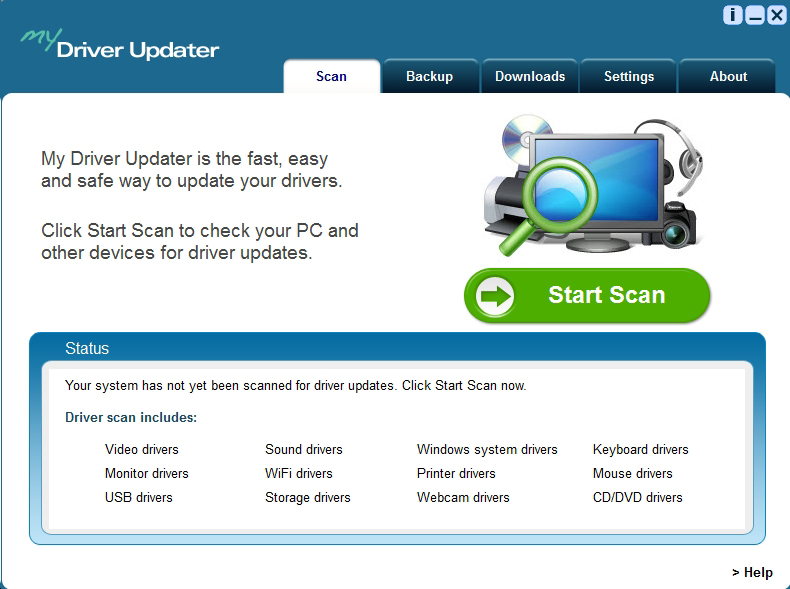Screen dimensions: 790x589
Task: Click the info icon in title bar
Action: click(733, 15)
